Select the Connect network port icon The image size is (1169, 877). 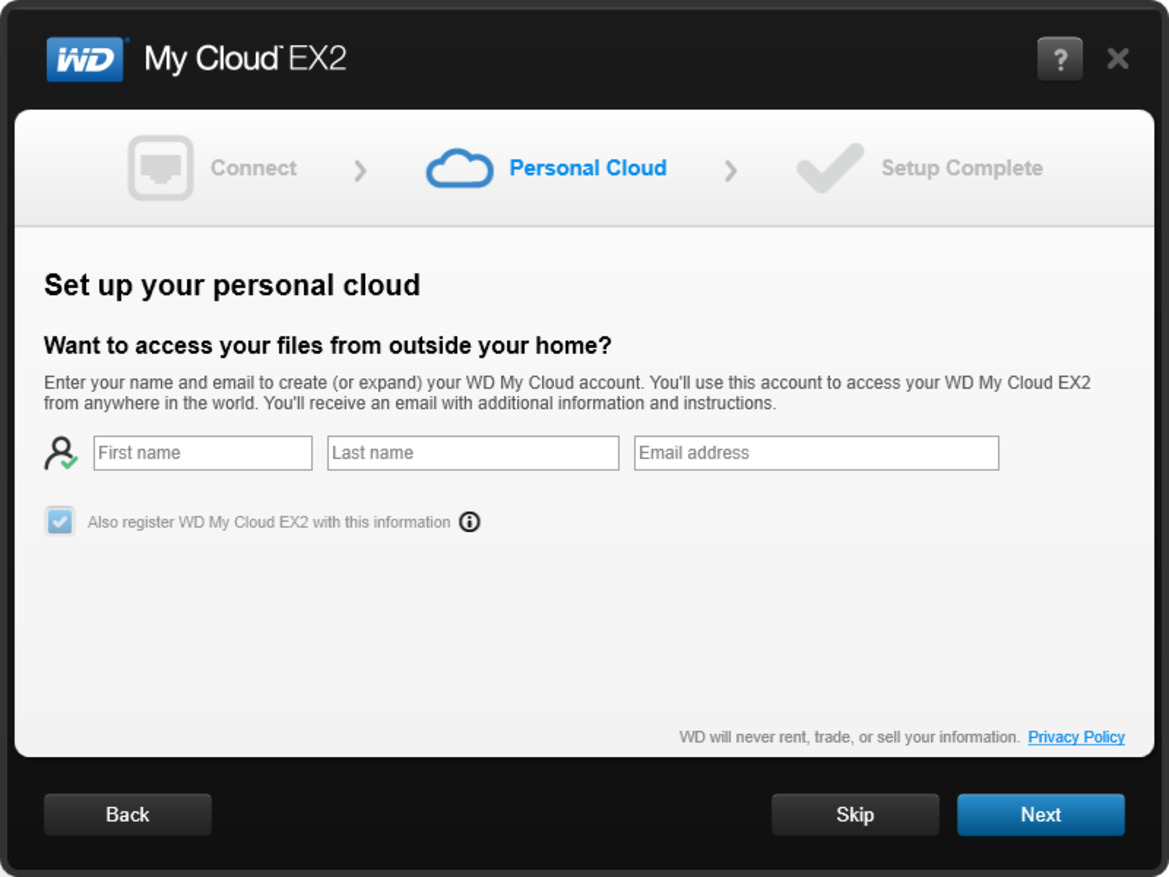point(160,168)
